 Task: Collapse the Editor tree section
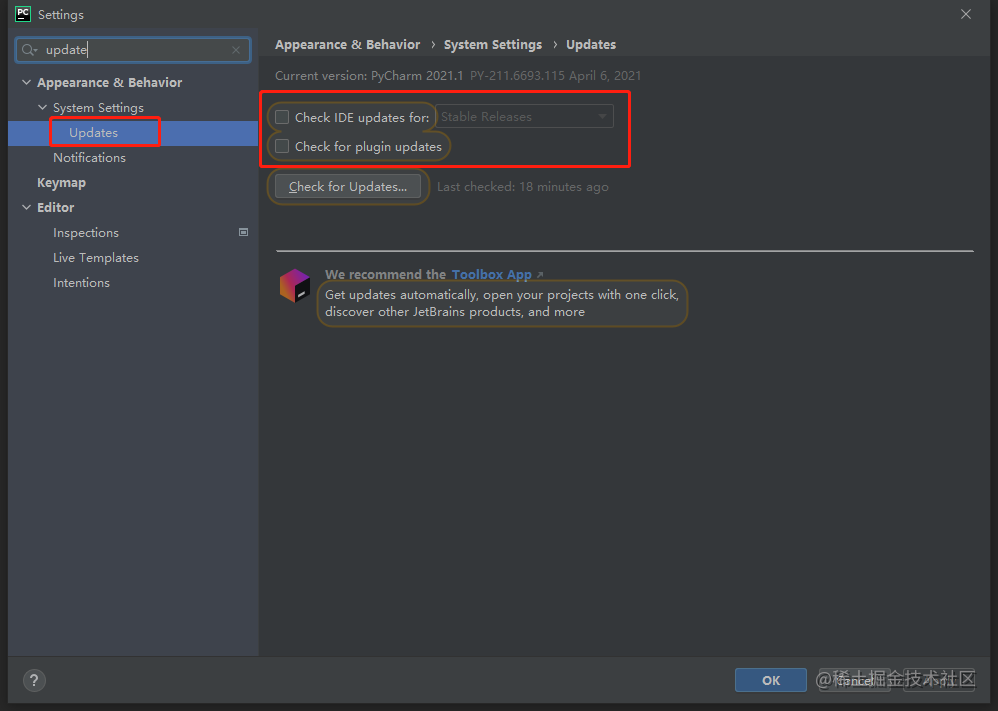(x=26, y=207)
